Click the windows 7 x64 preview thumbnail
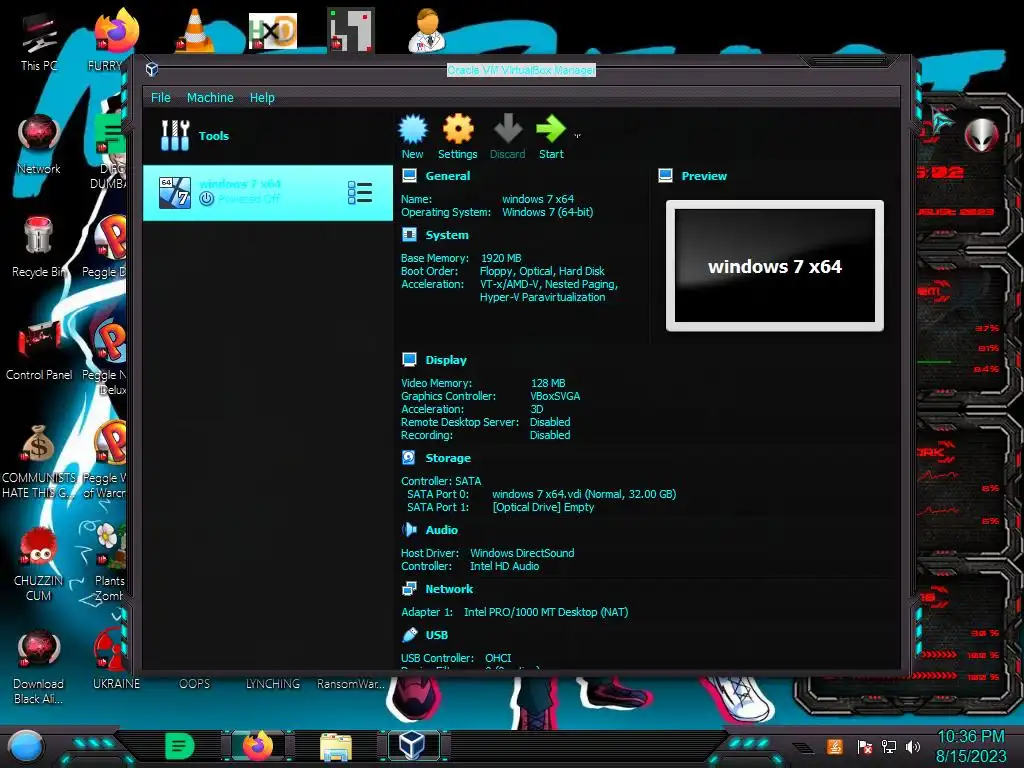Screen dimensions: 1024x768 pyautogui.click(x=775, y=266)
